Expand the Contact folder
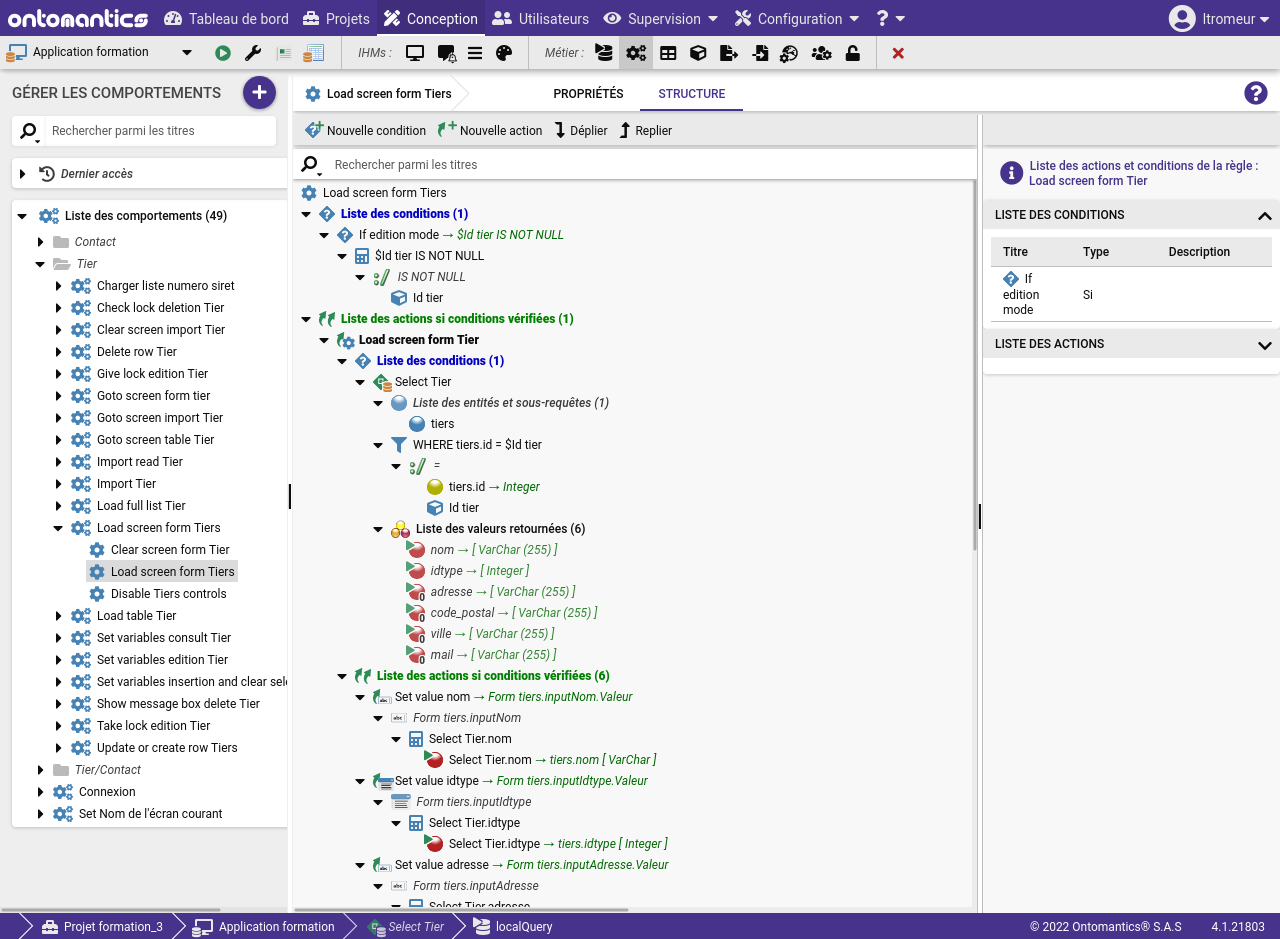Viewport: 1280px width, 939px height. pos(41,242)
